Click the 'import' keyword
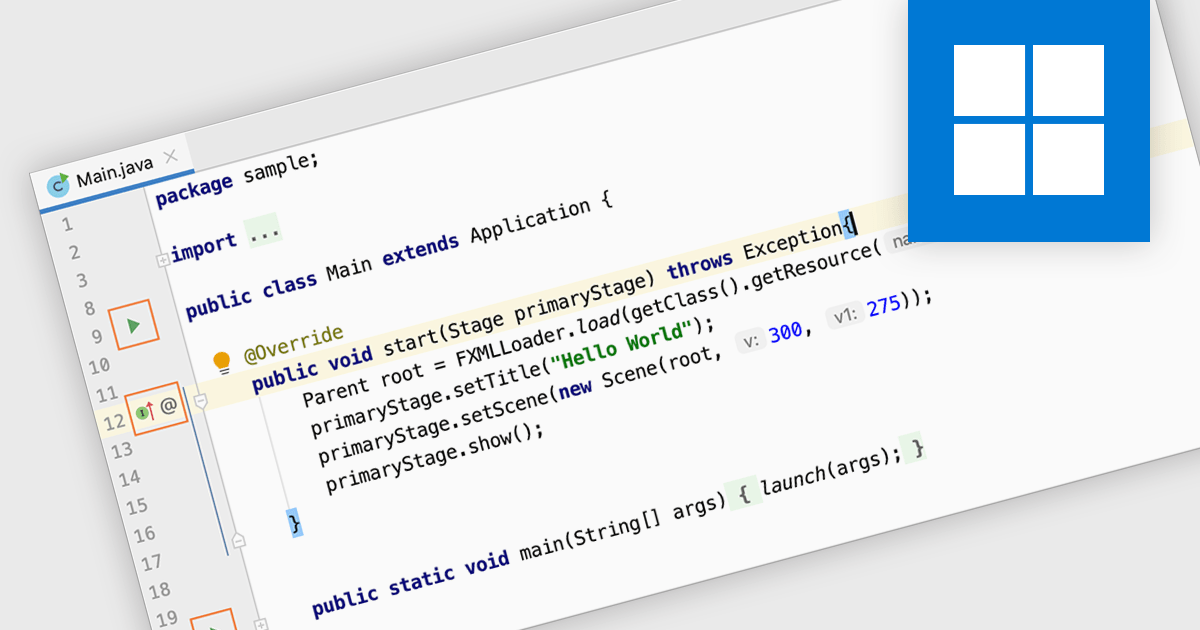1200x630 pixels. [x=204, y=245]
